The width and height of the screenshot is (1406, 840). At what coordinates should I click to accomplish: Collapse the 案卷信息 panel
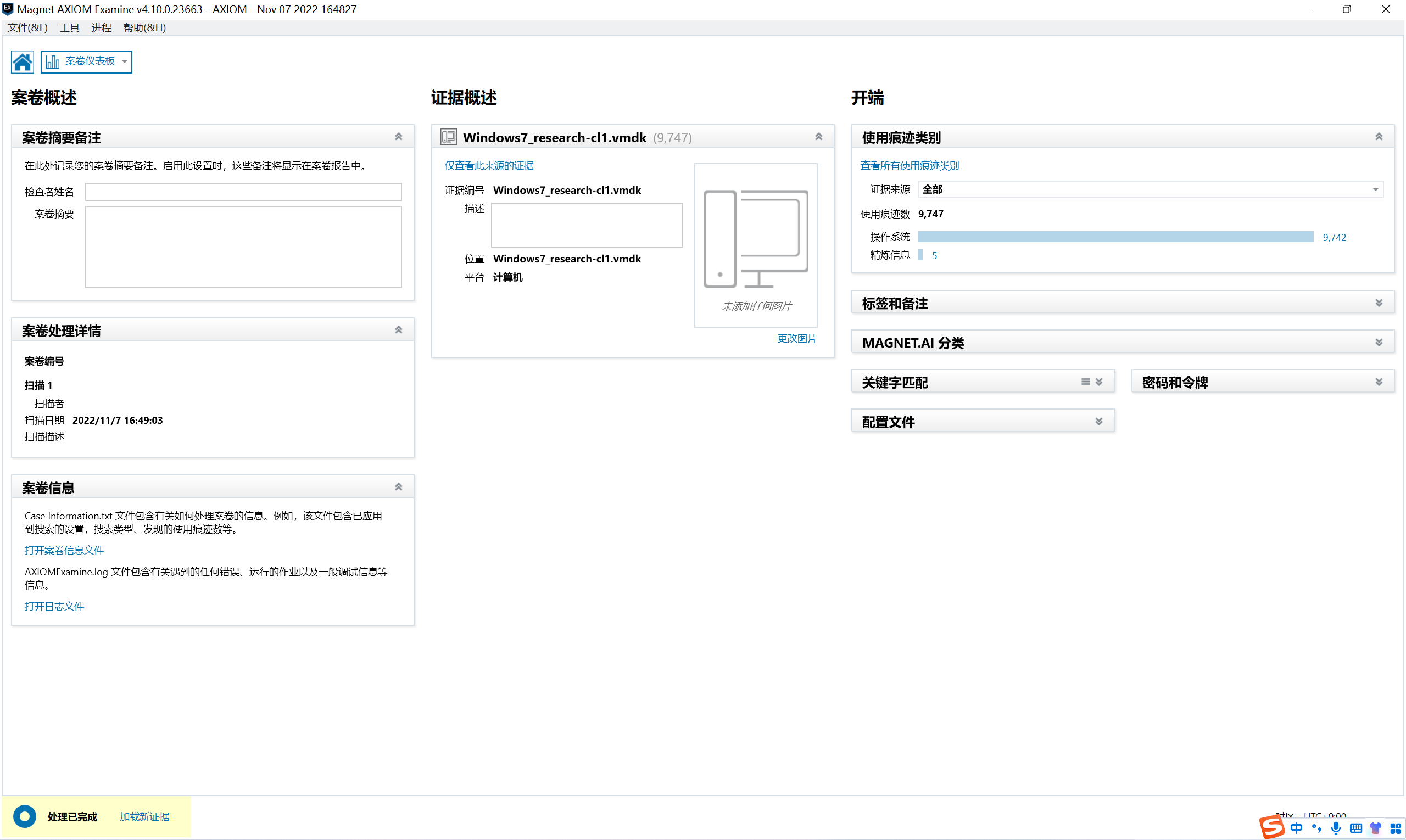click(399, 487)
